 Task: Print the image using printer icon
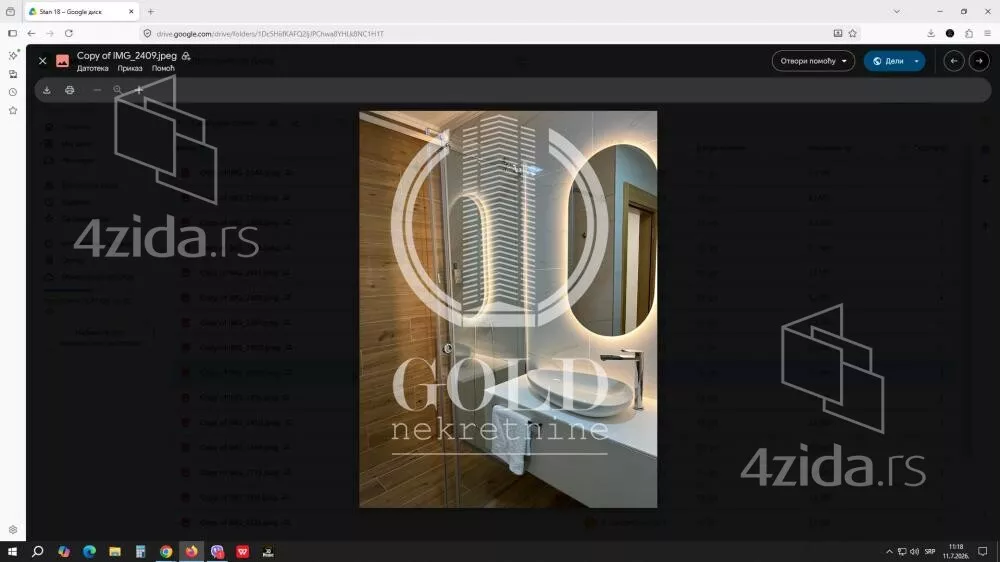pyautogui.click(x=70, y=90)
